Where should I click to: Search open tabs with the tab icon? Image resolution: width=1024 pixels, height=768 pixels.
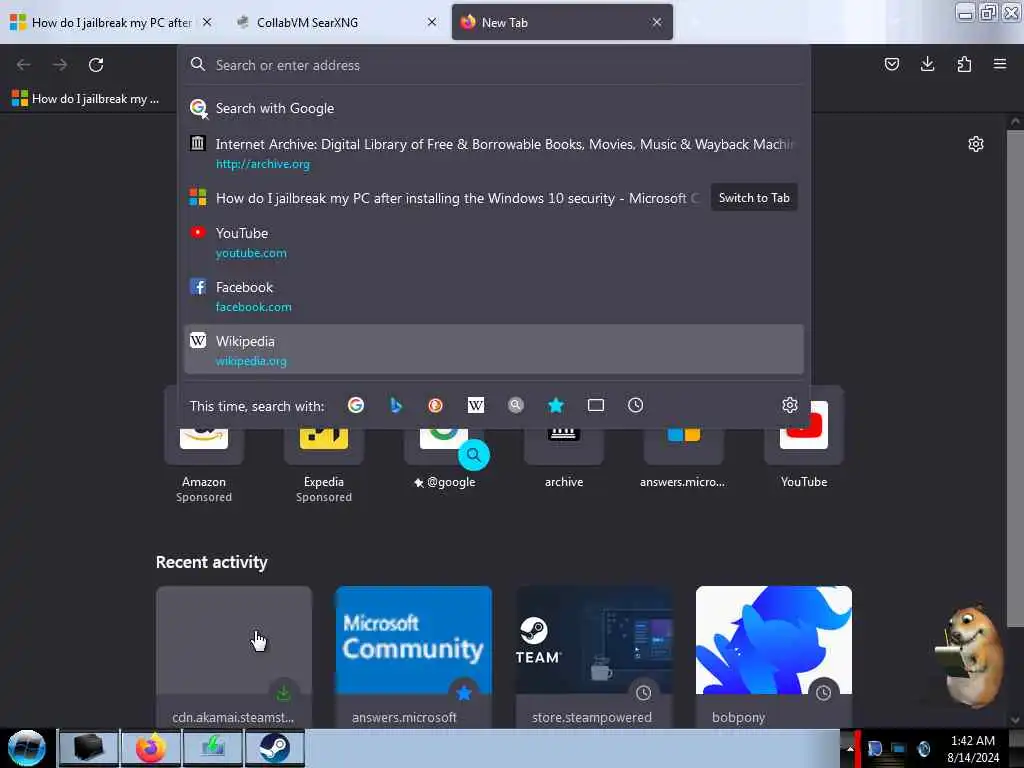596,406
